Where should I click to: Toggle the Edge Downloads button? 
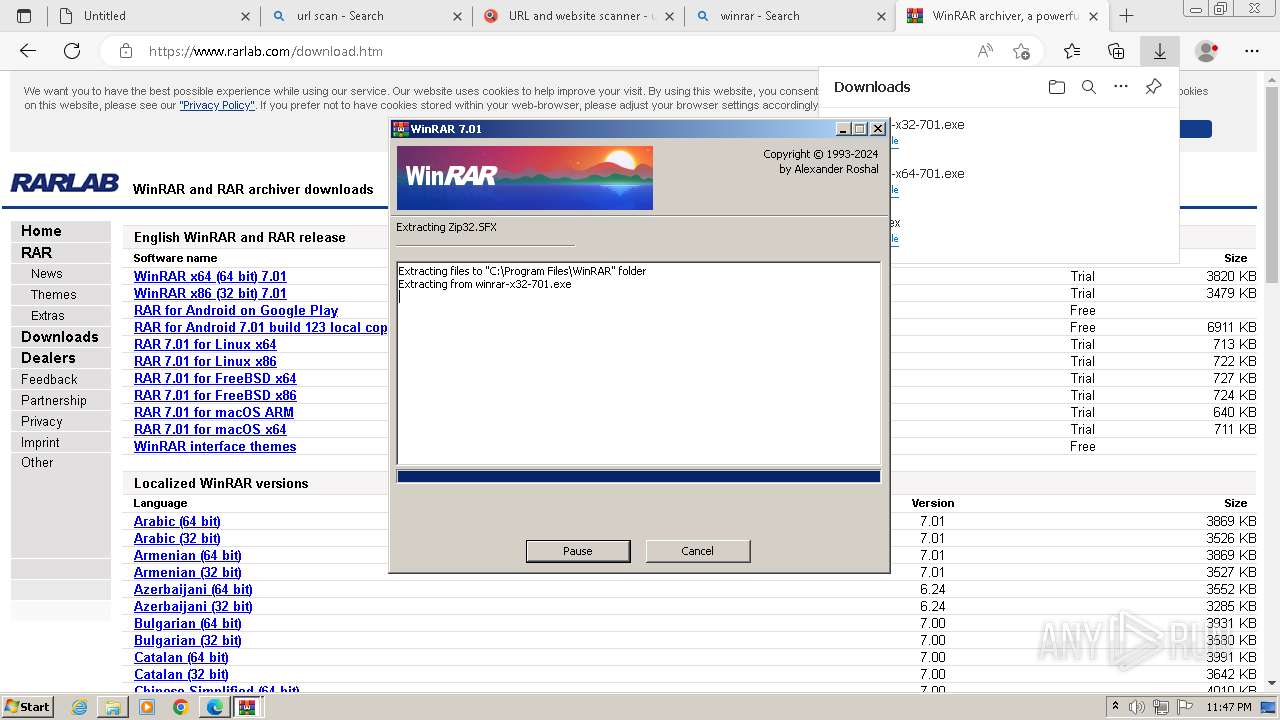click(1160, 51)
